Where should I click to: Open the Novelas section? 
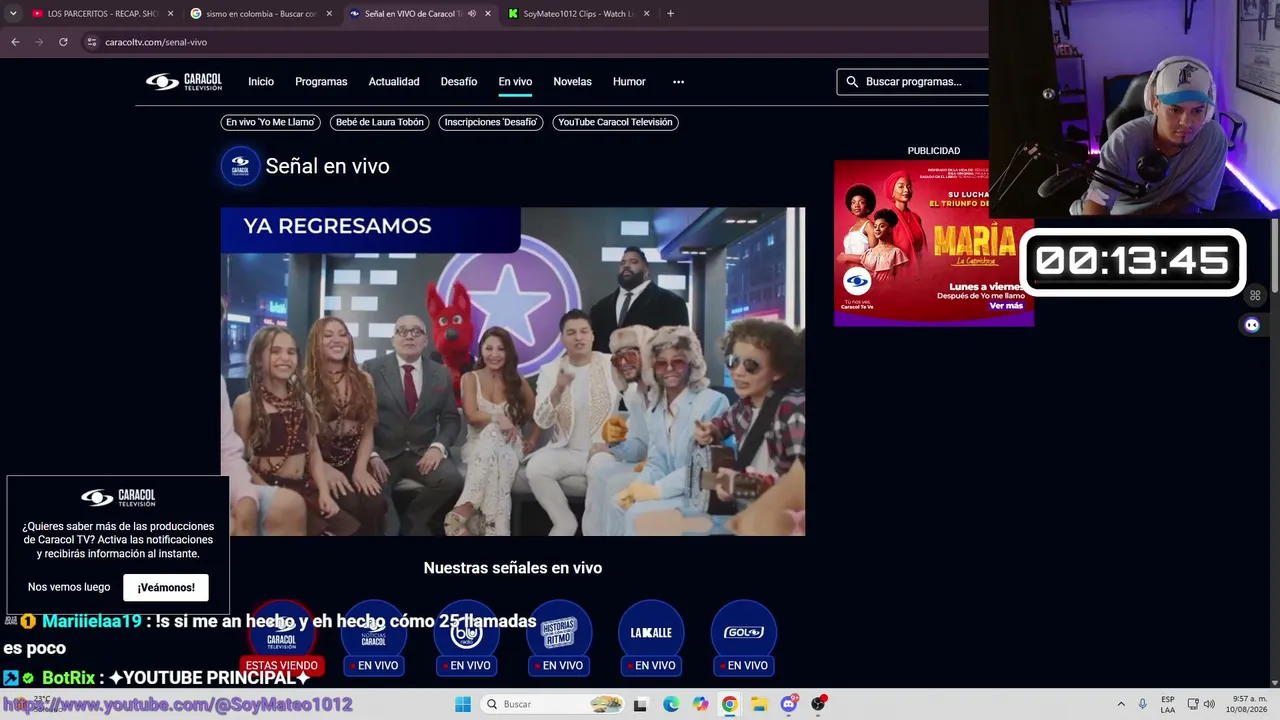pos(572,82)
